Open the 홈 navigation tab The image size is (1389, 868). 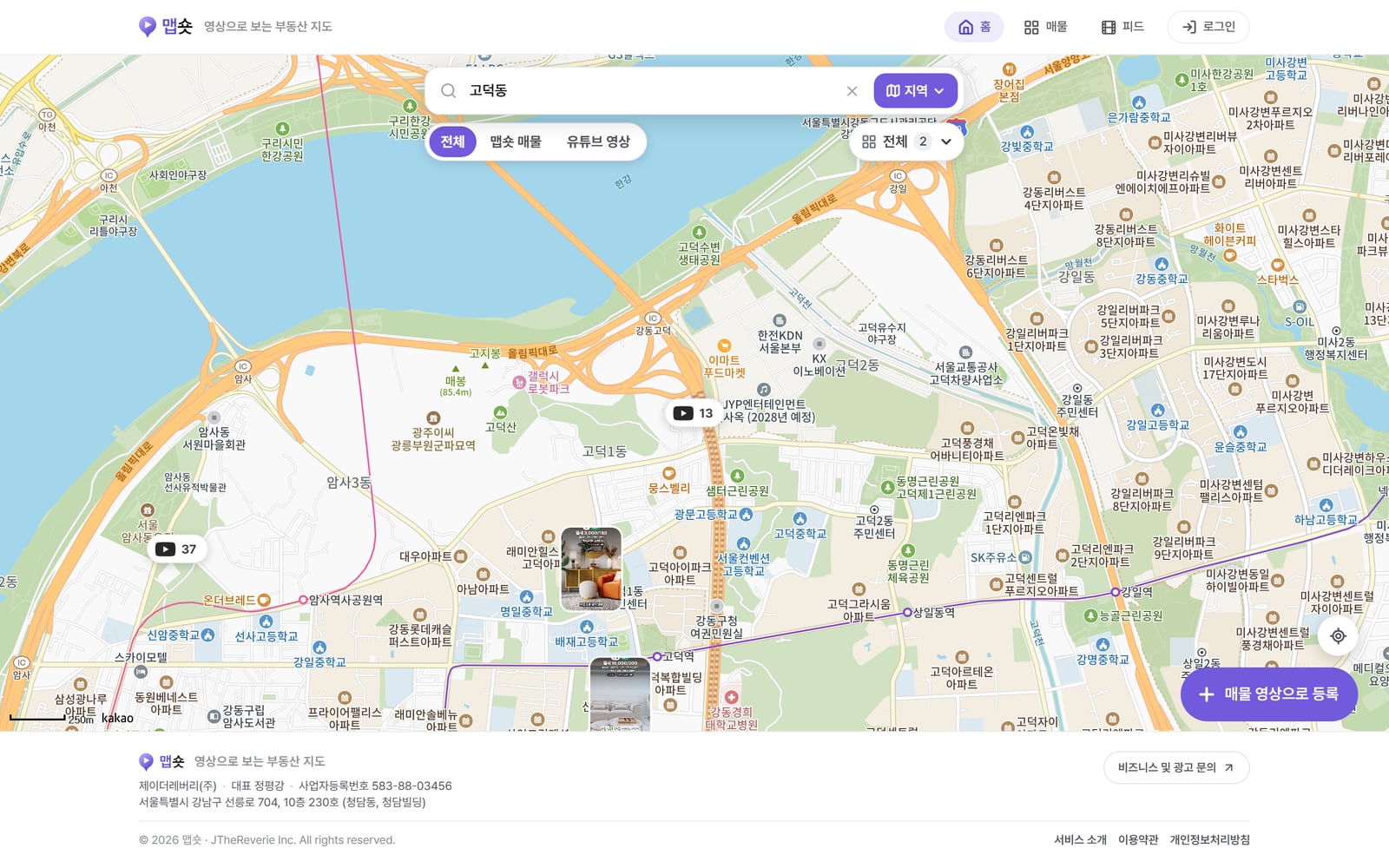coord(974,27)
